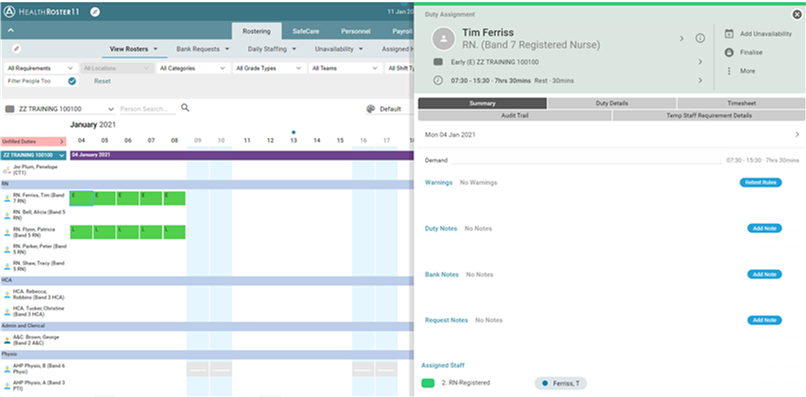Switch to the Audit Trail tab
Screen dimensions: 806x397
pyautogui.click(x=515, y=116)
